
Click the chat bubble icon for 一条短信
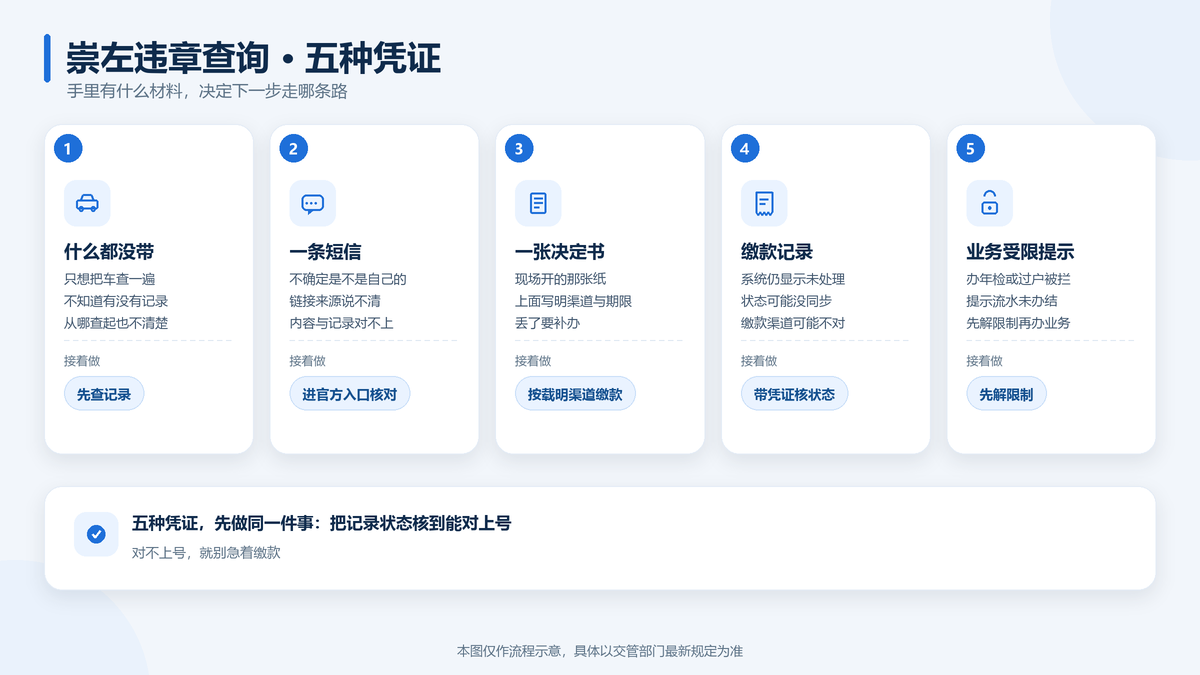[x=313, y=203]
